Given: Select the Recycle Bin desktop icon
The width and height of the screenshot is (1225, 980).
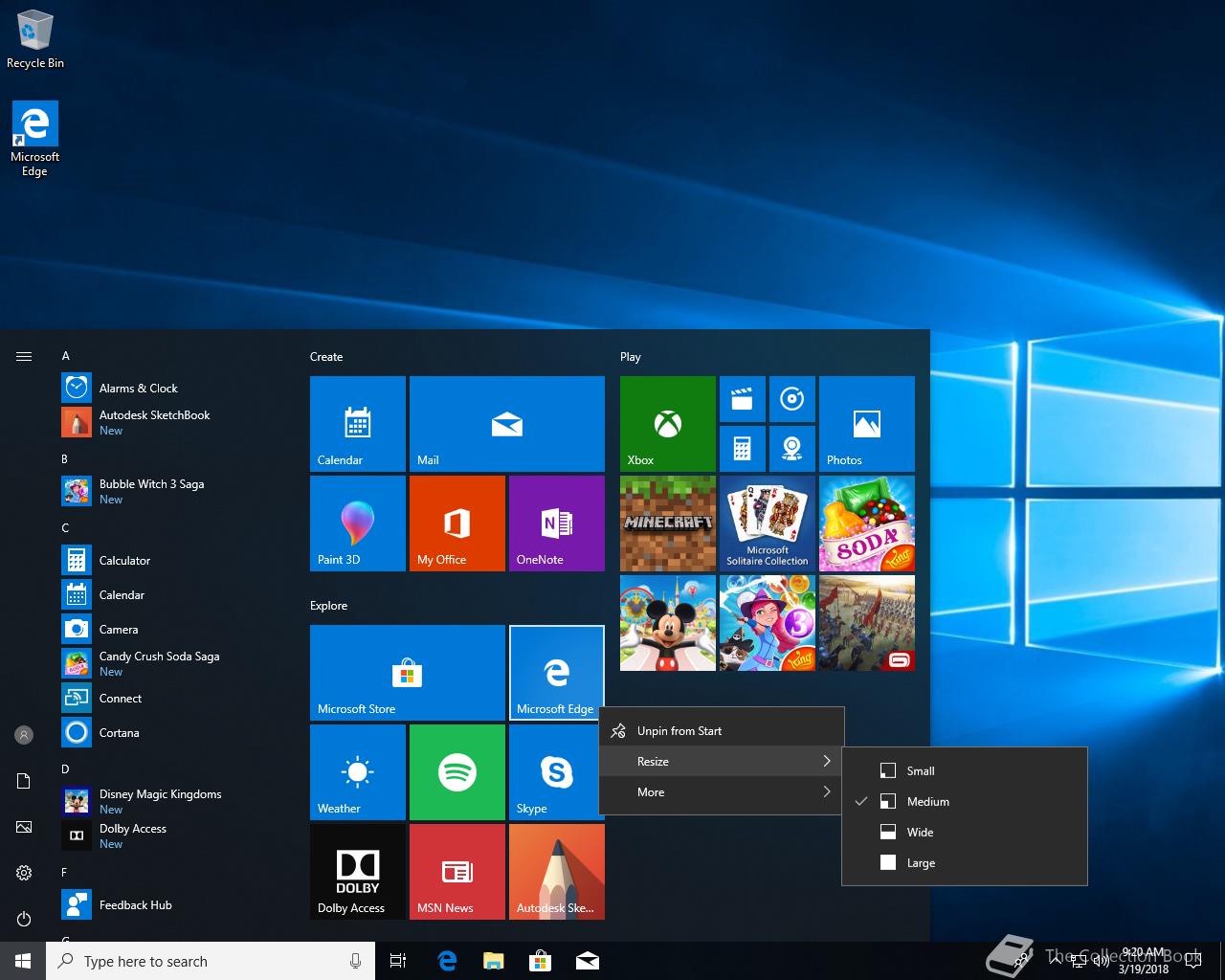Looking at the screenshot, I should (x=35, y=39).
